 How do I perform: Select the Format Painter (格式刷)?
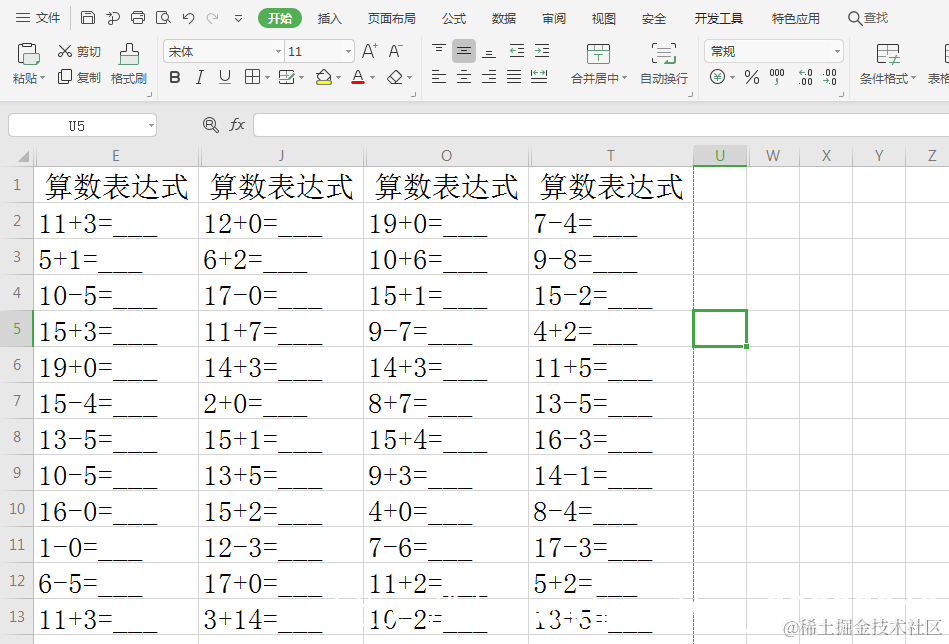coord(128,64)
